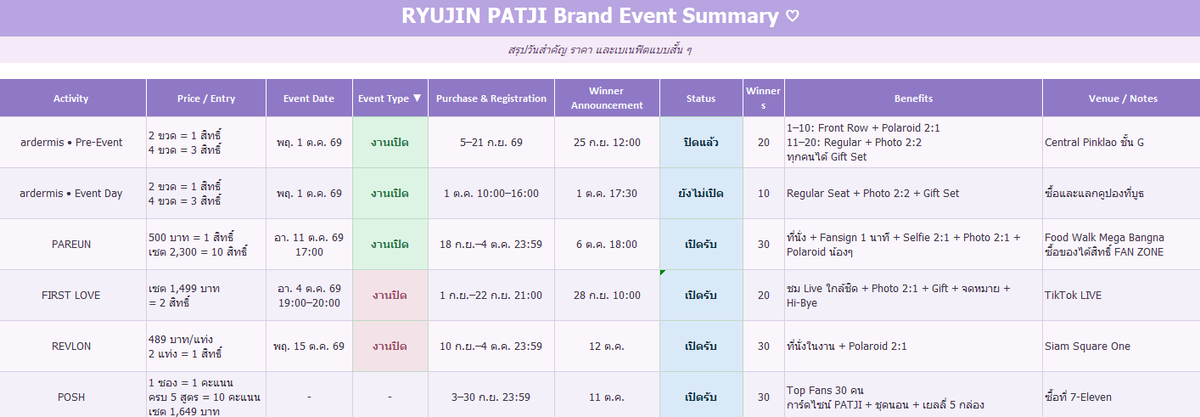Click the อา. 4 ต.ค. 69 19:00–20:00 date cell
The height and width of the screenshot is (417, 1200).
point(309,295)
